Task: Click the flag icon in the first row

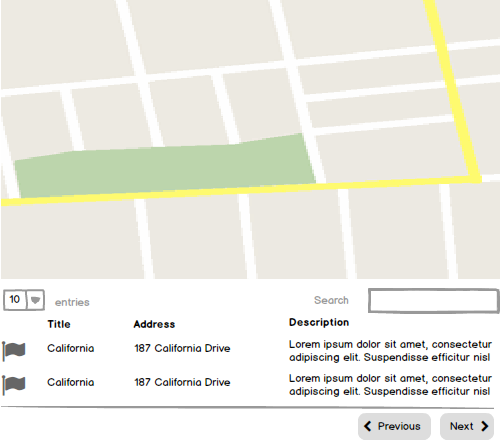Action: 14,350
